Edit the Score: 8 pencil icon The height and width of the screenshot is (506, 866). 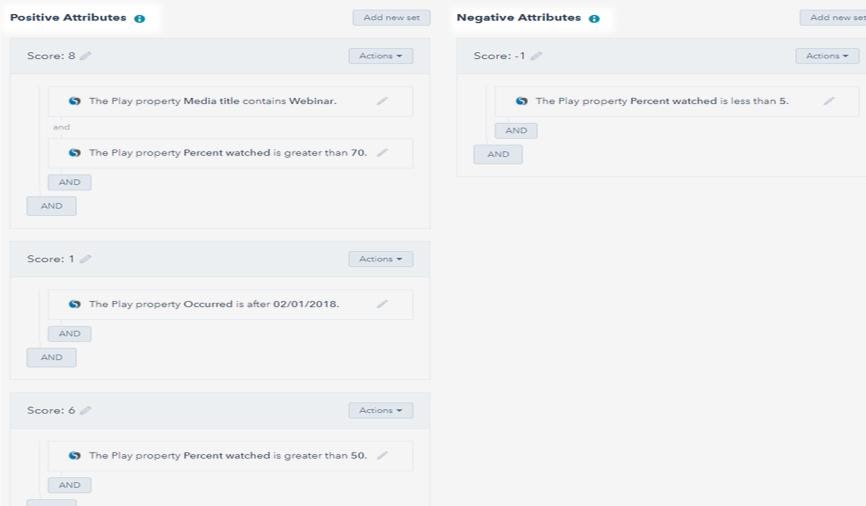point(86,56)
